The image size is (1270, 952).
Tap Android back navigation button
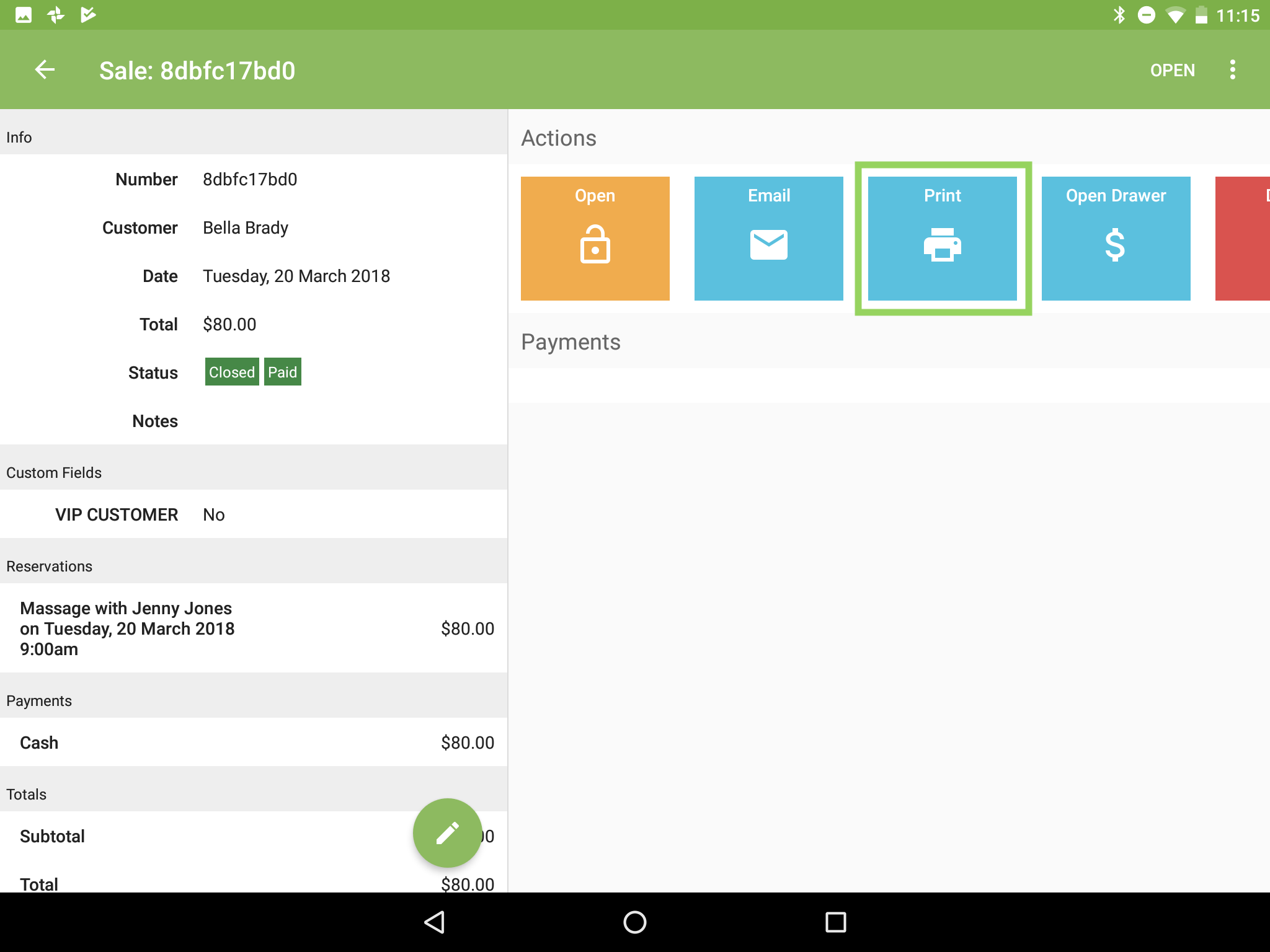pyautogui.click(x=435, y=922)
